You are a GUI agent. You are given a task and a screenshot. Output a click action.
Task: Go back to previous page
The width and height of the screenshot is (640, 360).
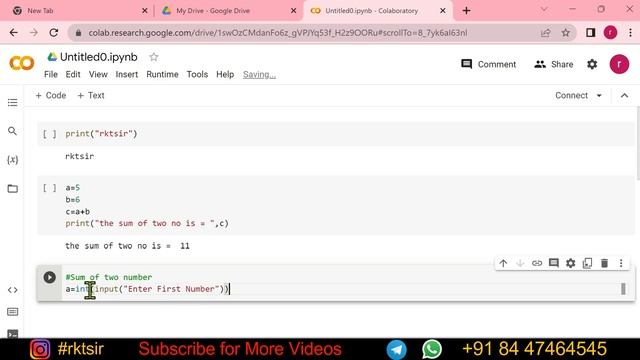13,33
